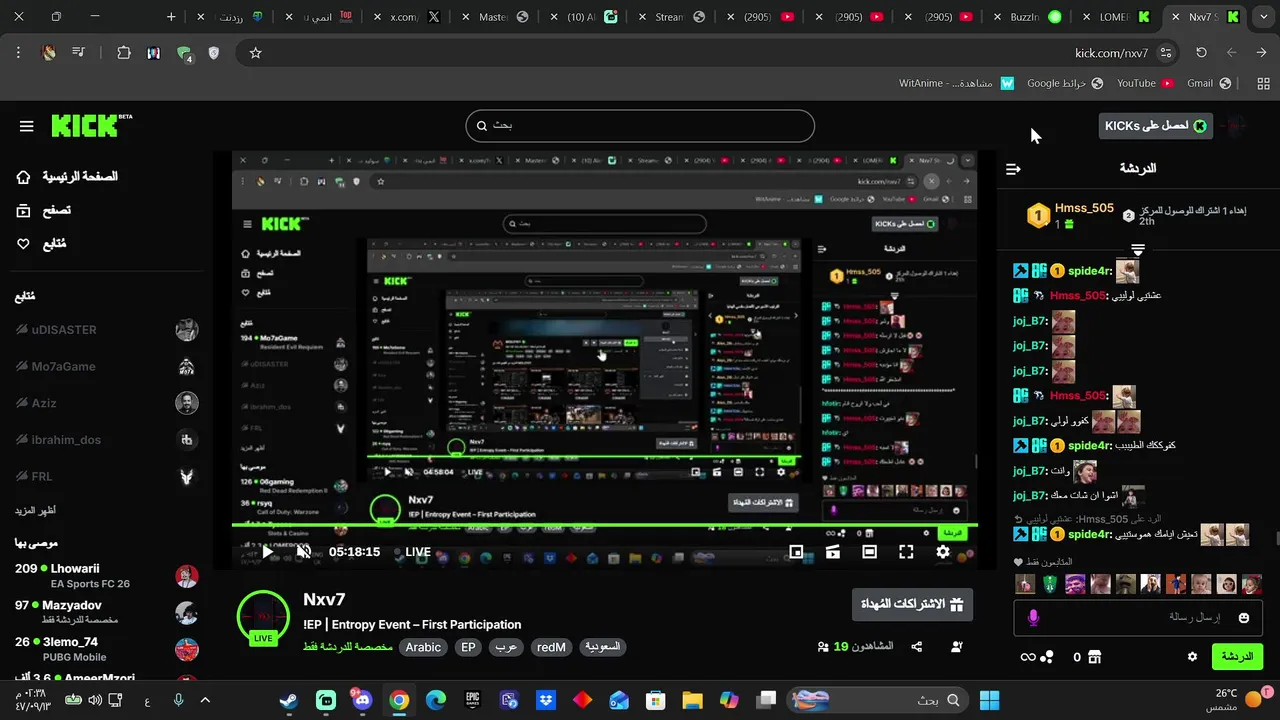Image resolution: width=1280 pixels, height=720 pixels.
Task: Open player settings gear
Action: point(943,551)
